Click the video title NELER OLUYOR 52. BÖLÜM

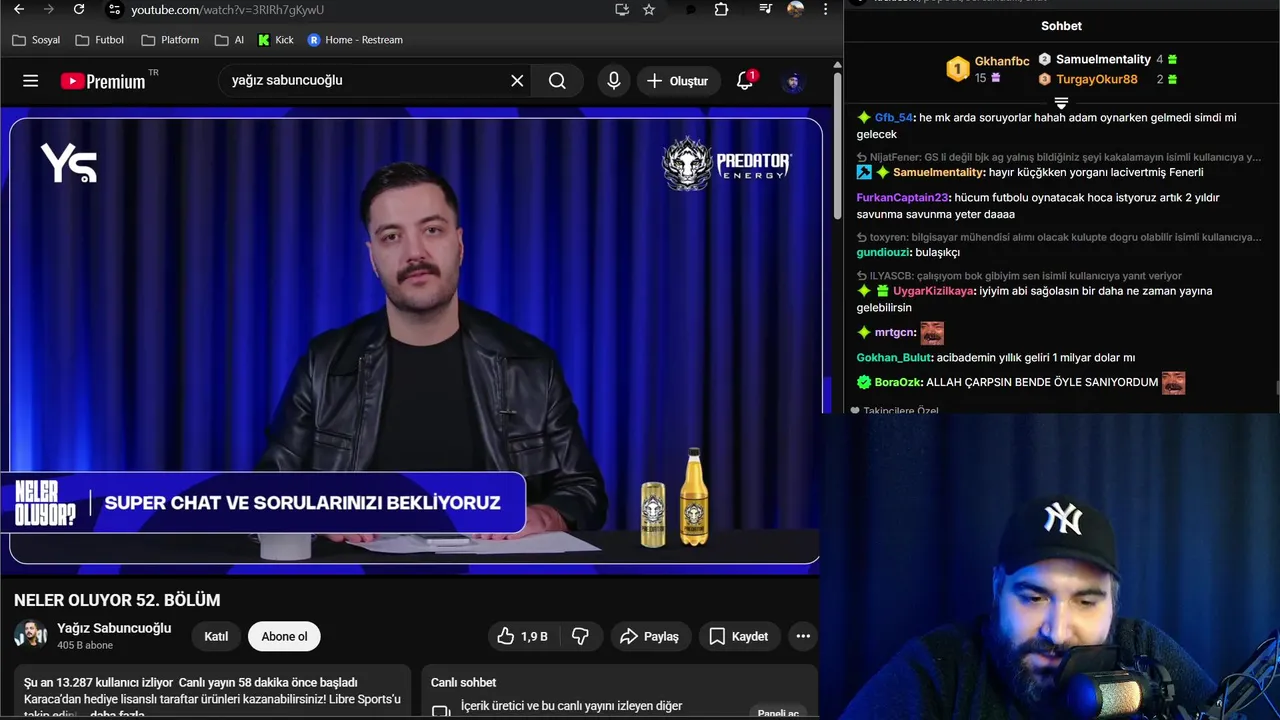(x=117, y=600)
